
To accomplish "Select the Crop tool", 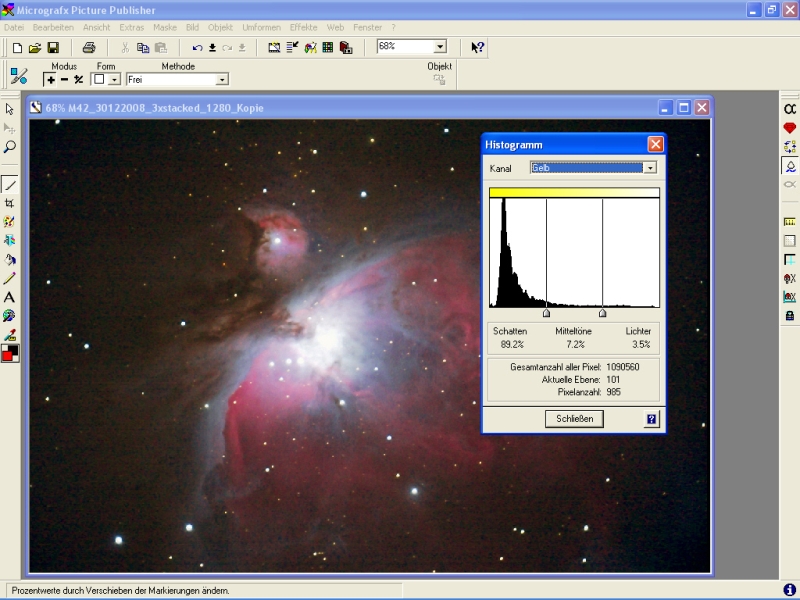I will tap(10, 203).
